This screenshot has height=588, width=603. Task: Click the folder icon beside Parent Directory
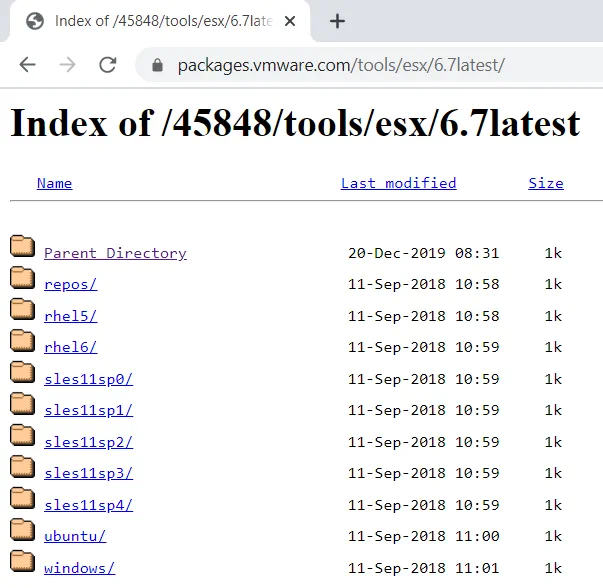click(x=23, y=247)
